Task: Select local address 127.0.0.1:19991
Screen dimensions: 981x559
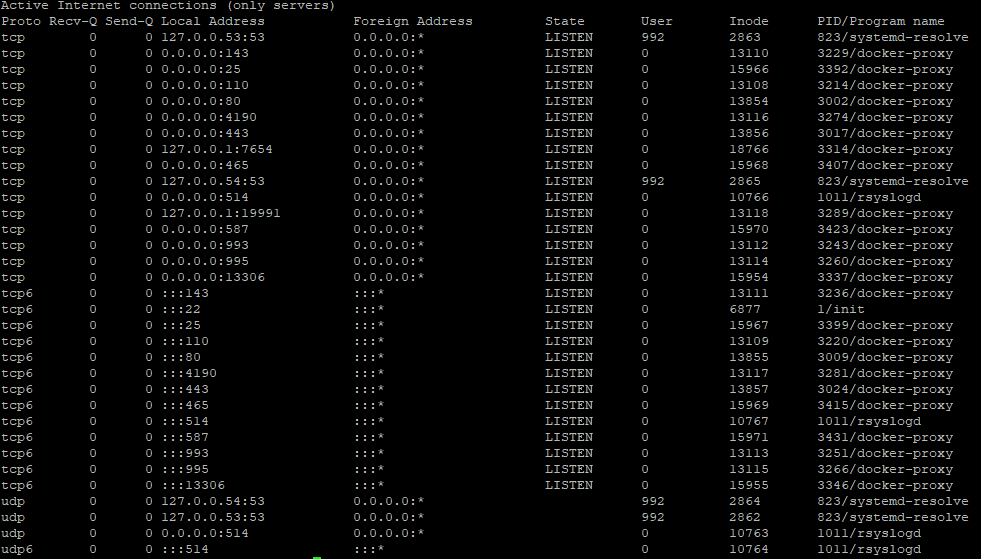Action: (x=221, y=213)
